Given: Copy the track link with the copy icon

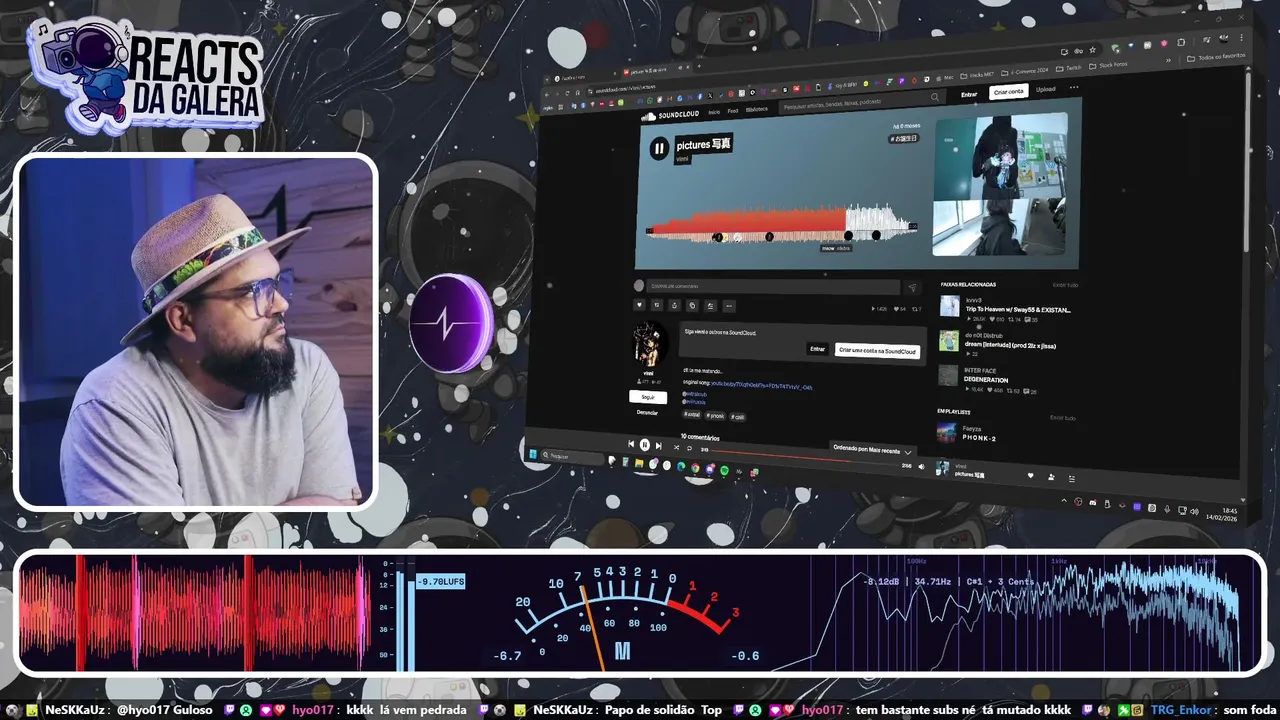Looking at the screenshot, I should 693,306.
